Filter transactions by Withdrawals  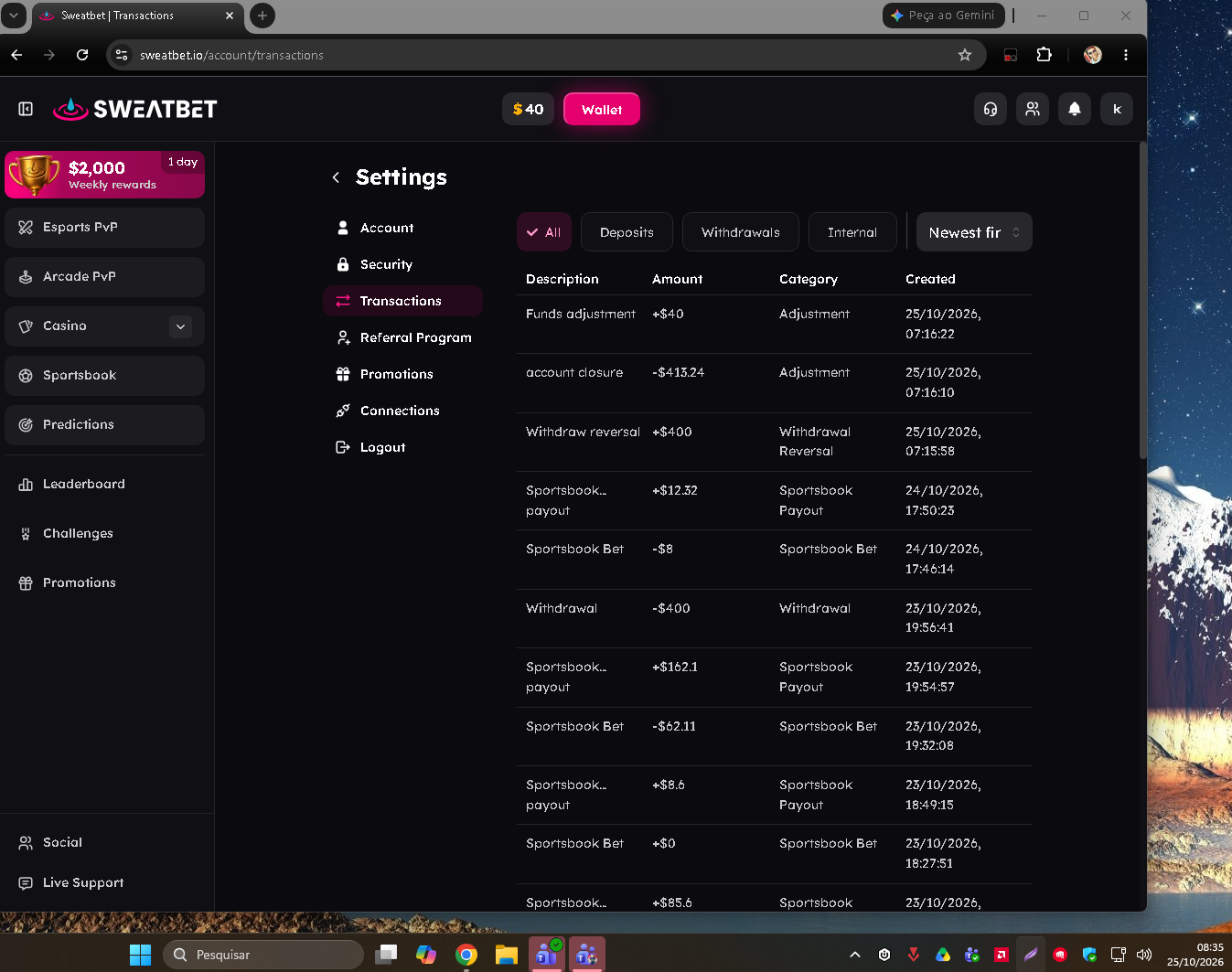click(x=741, y=232)
